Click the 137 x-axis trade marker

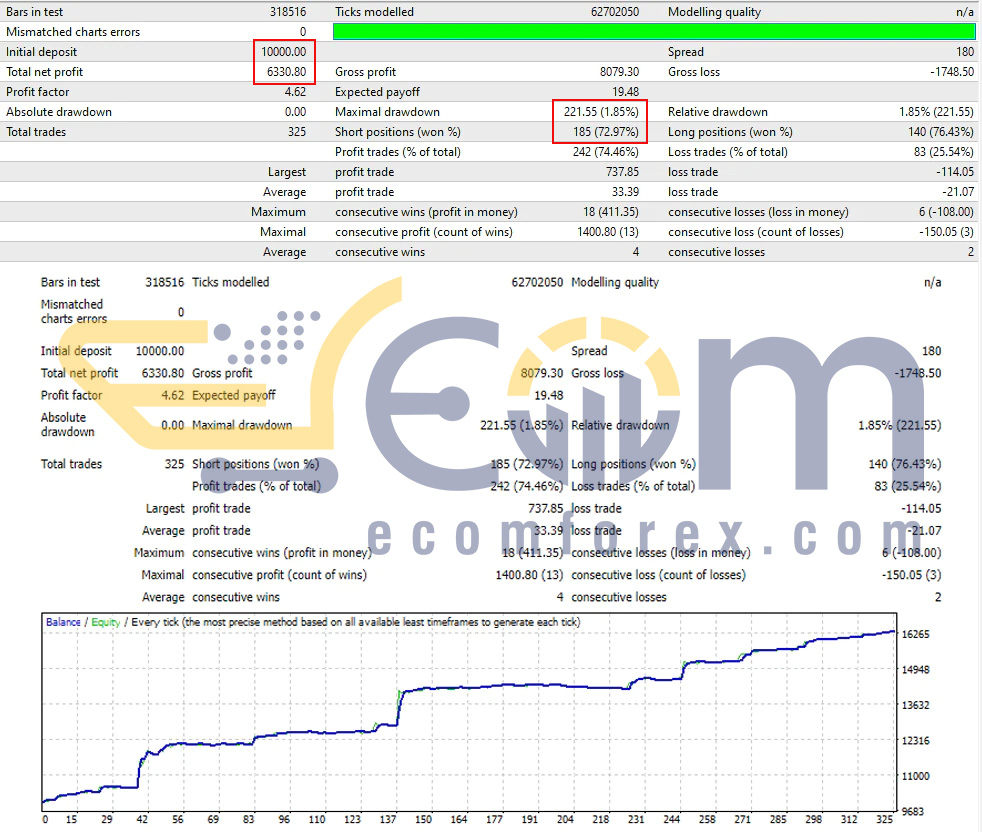point(388,819)
